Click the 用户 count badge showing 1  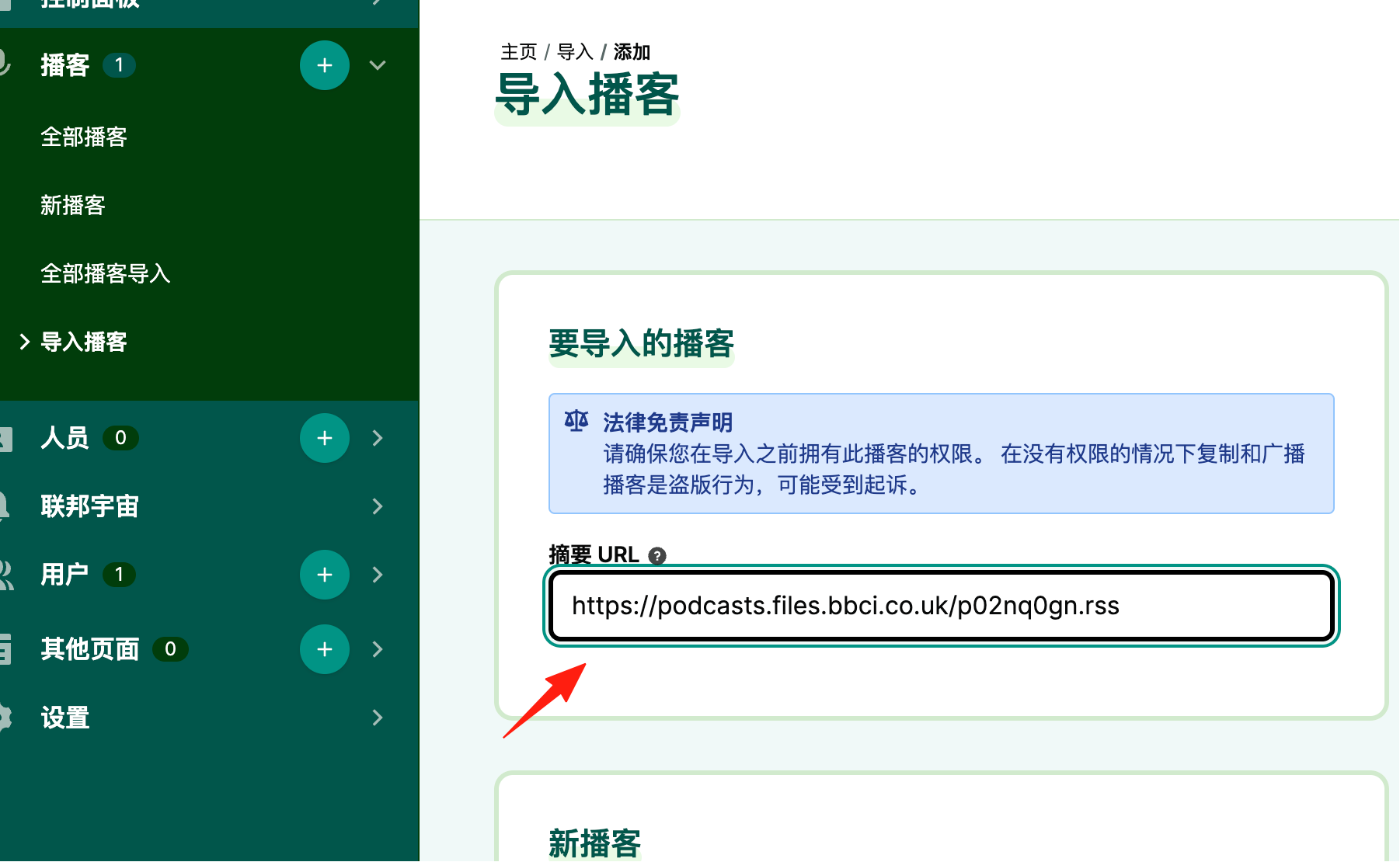(120, 575)
